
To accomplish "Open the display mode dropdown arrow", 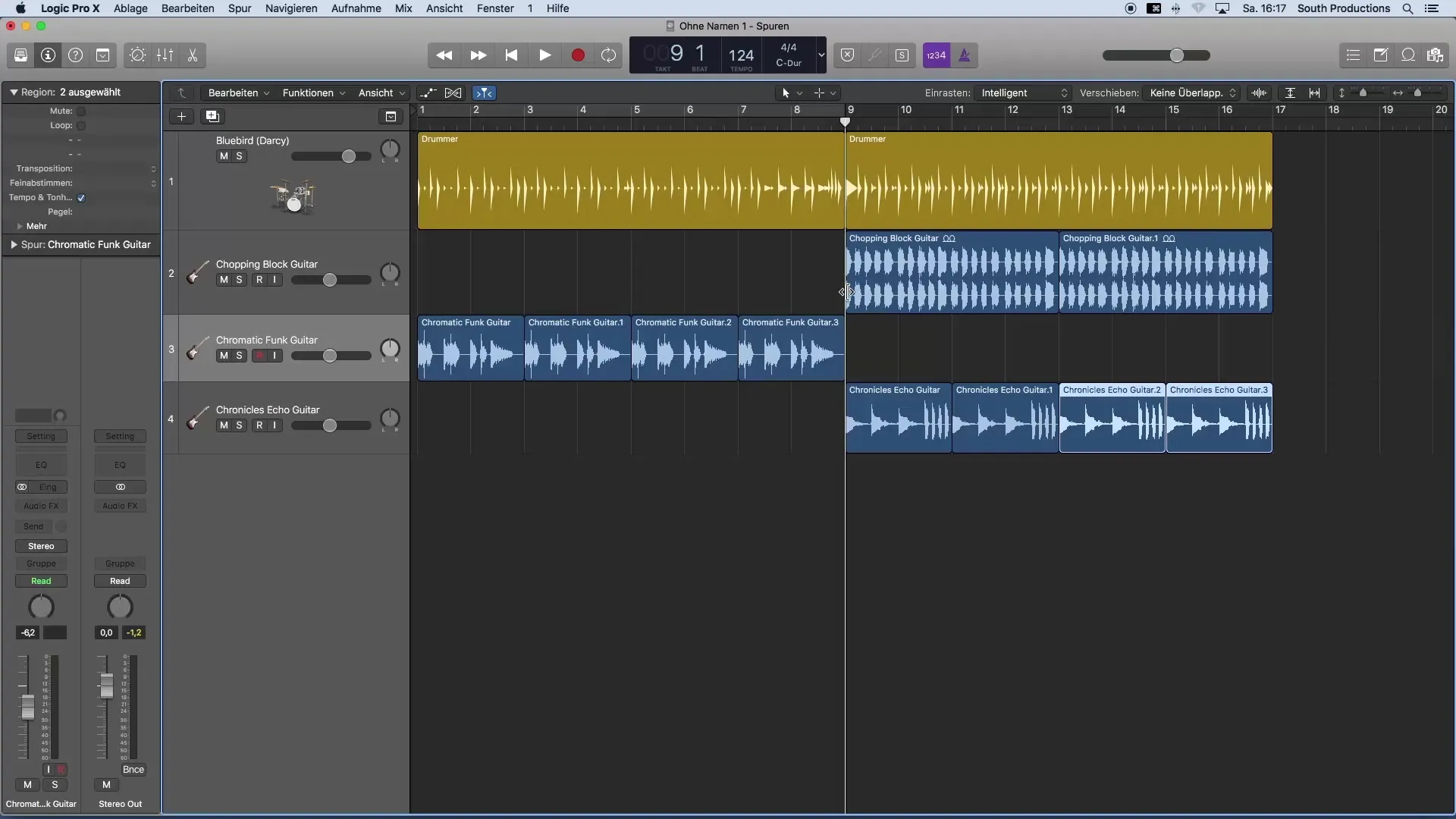I will (821, 55).
